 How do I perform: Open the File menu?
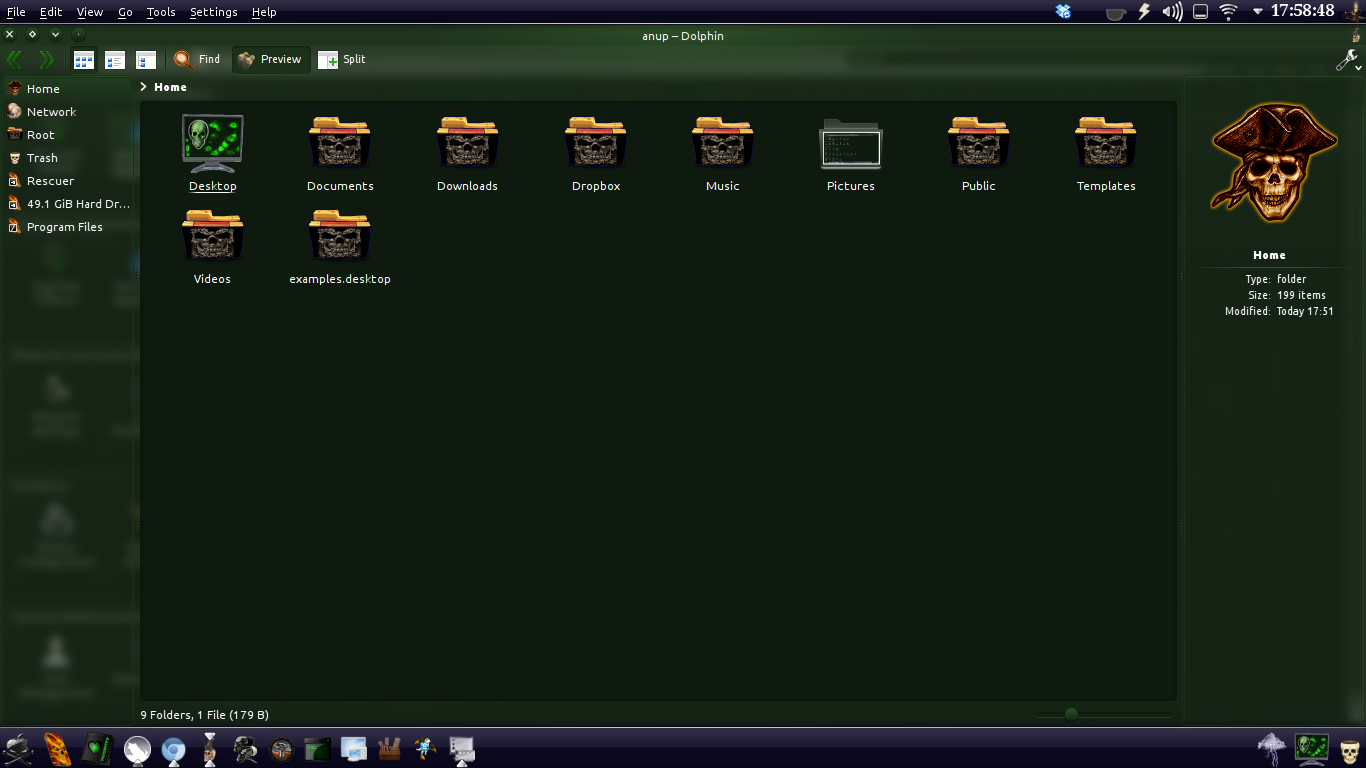click(16, 12)
